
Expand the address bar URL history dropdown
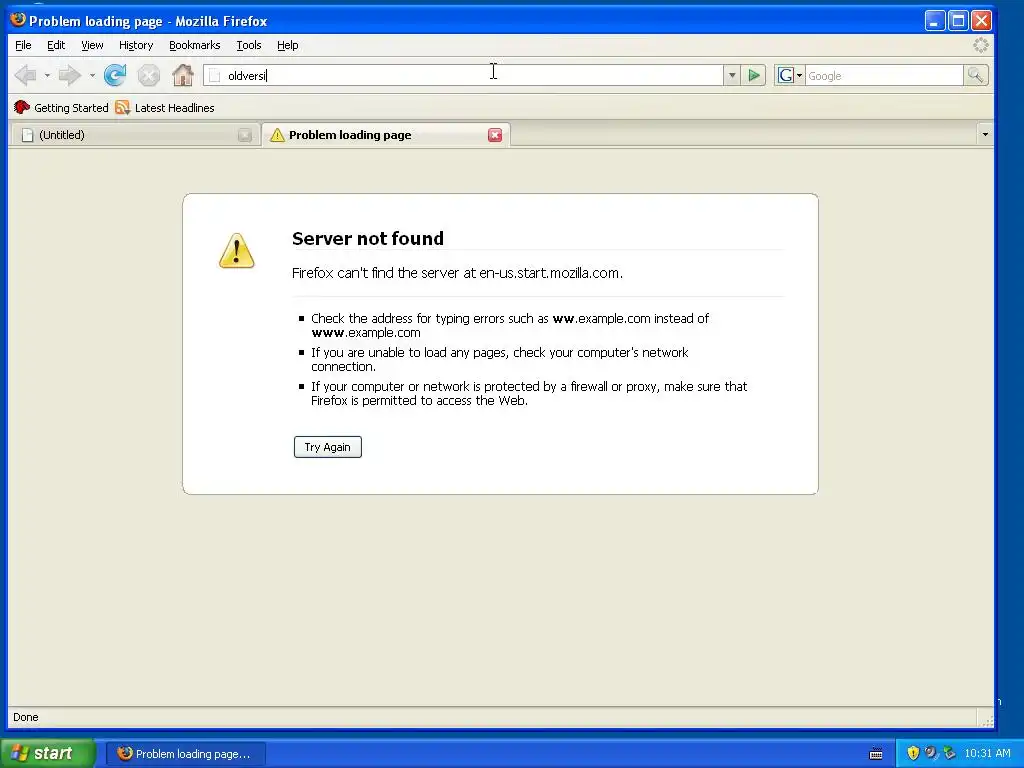(x=732, y=76)
